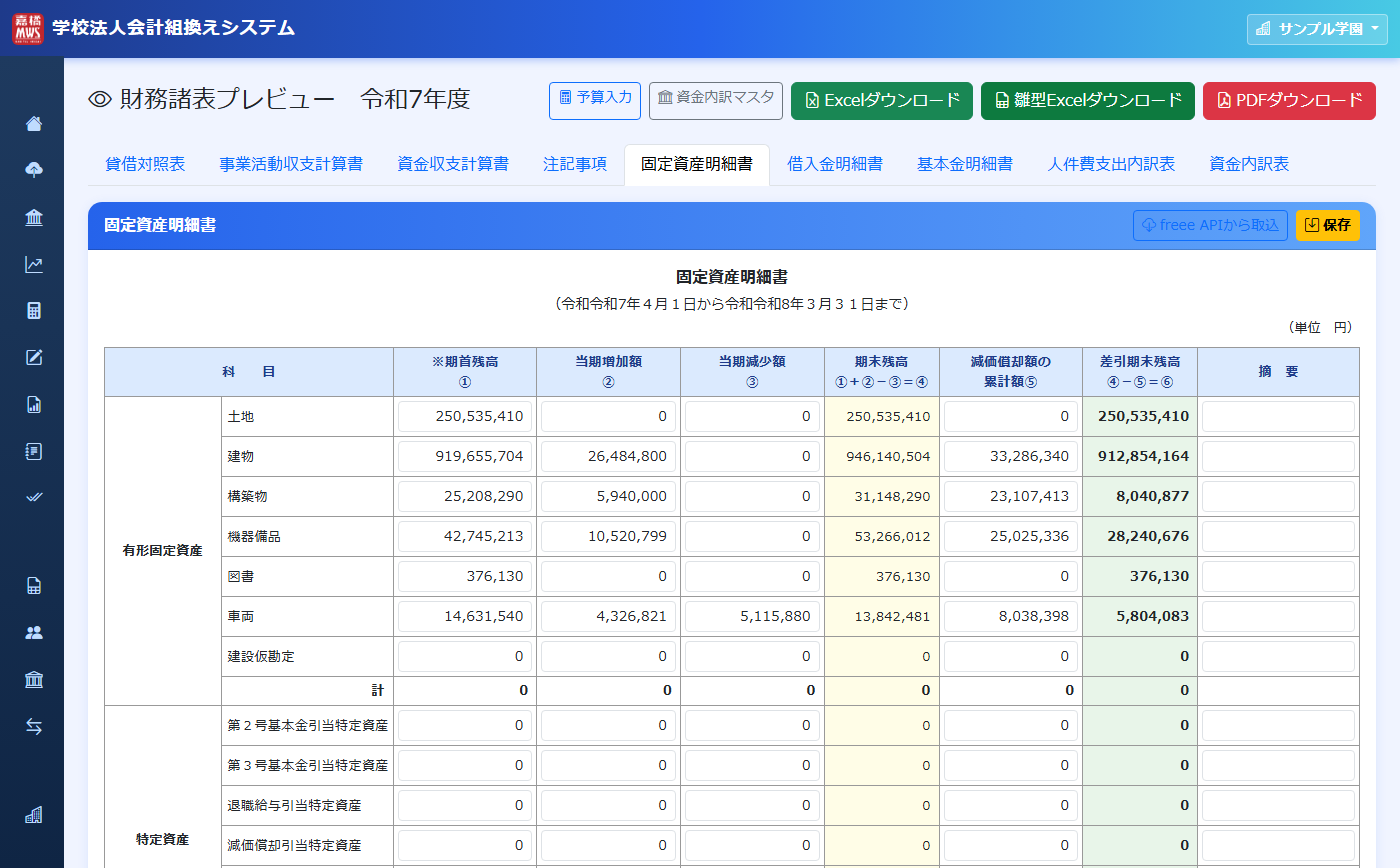Open the ledger notebook sidebar icon
The width and height of the screenshot is (1400, 868).
coord(34,451)
